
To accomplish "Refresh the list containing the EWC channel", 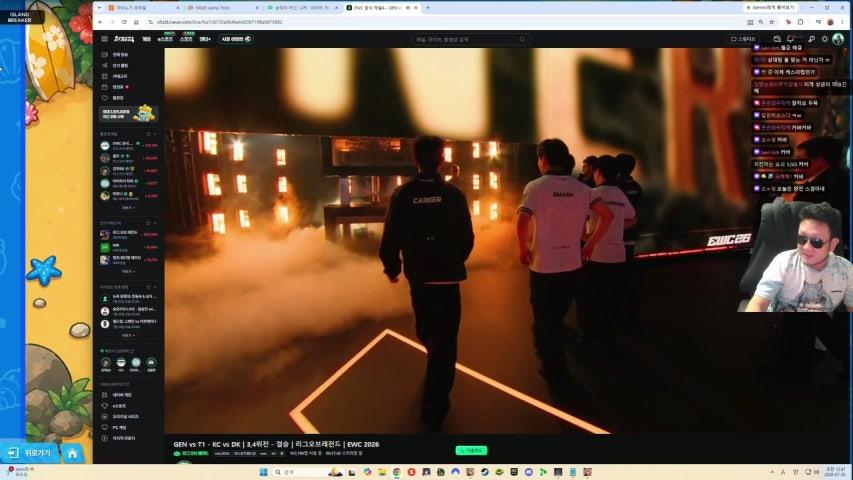I will (x=148, y=134).
